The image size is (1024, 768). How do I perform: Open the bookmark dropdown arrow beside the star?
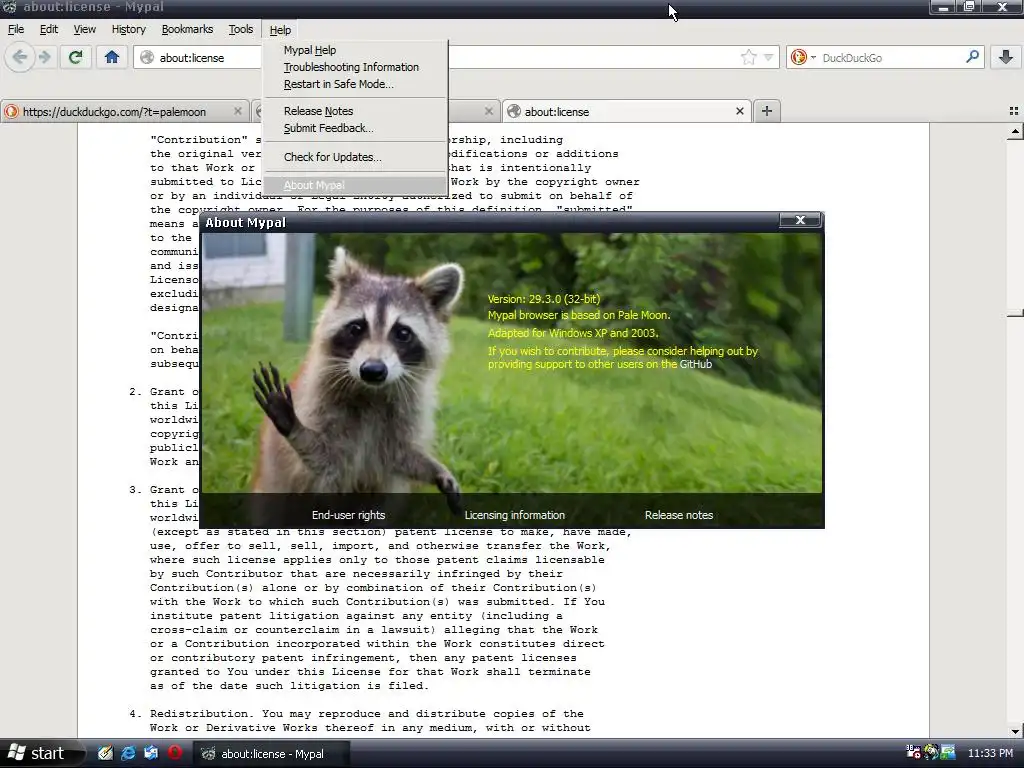tap(769, 57)
